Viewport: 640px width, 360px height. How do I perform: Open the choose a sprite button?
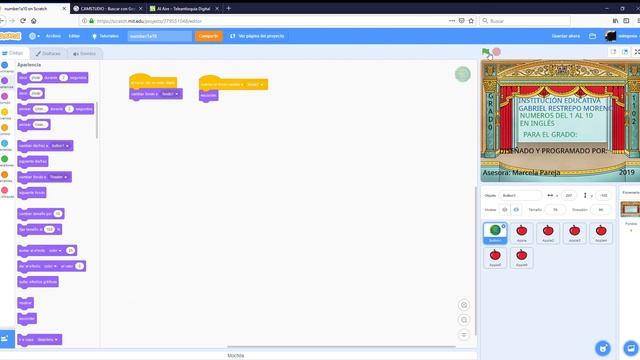[603, 348]
